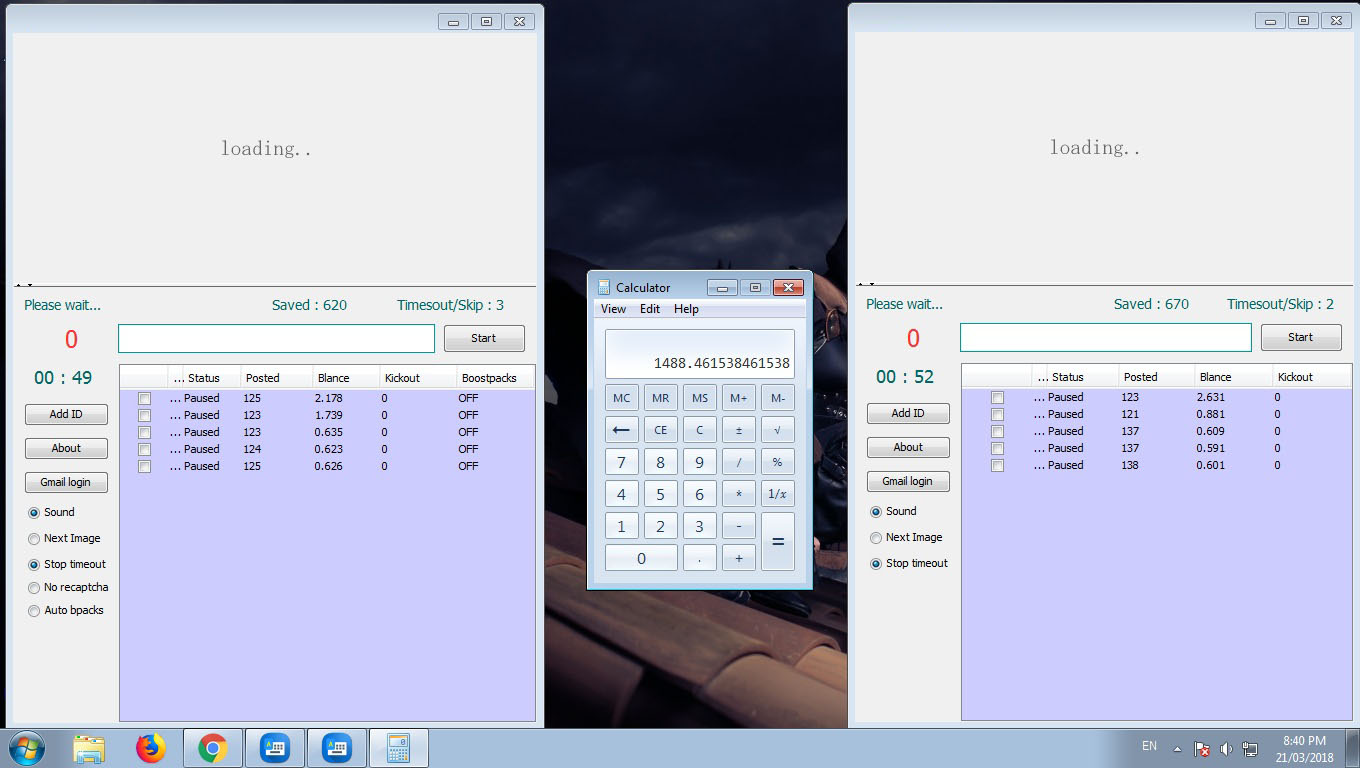Open the Calculator Edit menu

click(x=650, y=309)
